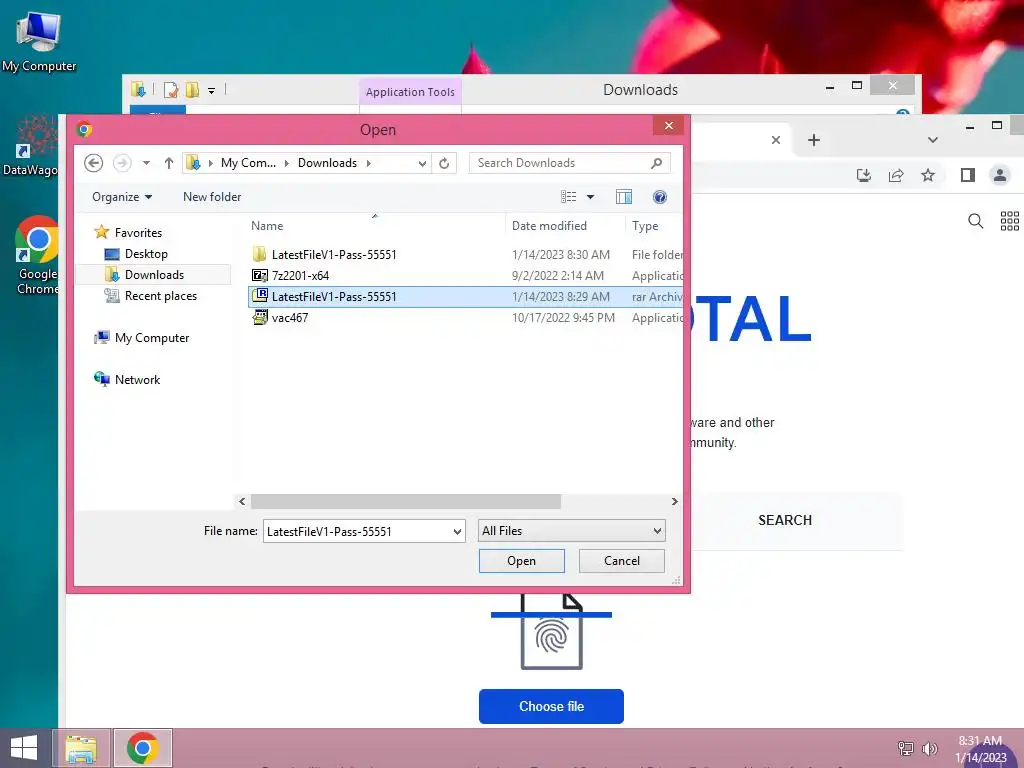Screen dimensions: 1024x768
Task: Sort by the Name column header
Action: pyautogui.click(x=267, y=226)
